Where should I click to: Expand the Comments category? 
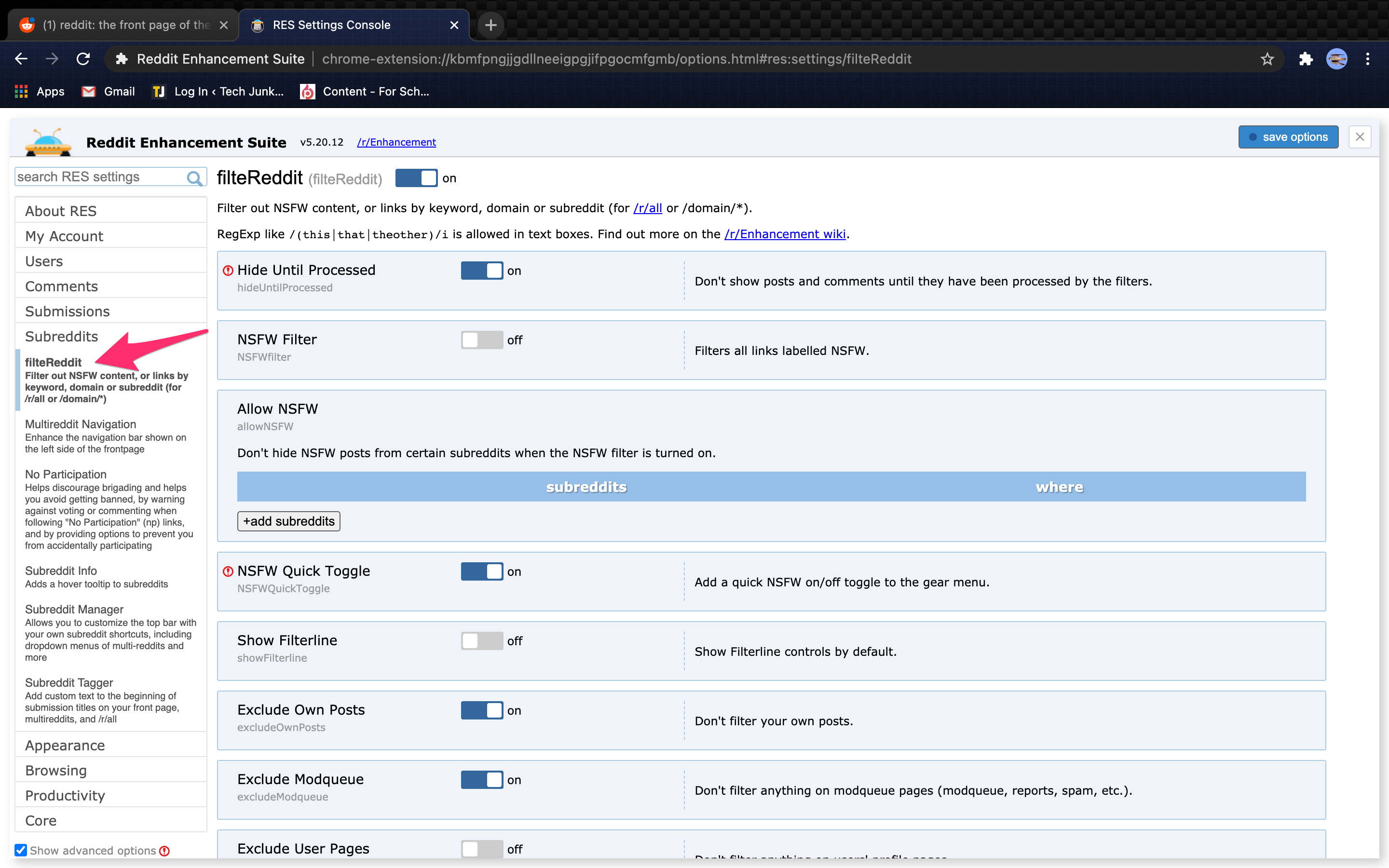coord(111,286)
